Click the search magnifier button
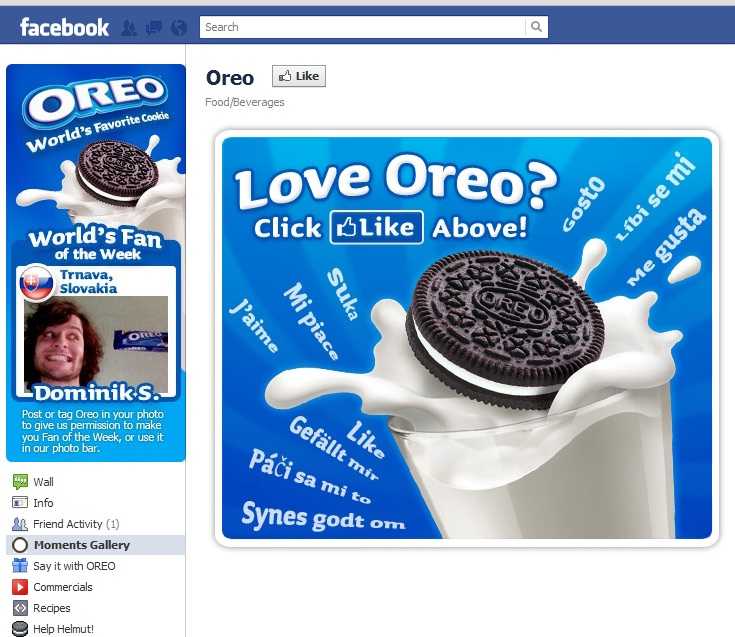The width and height of the screenshot is (735, 637). (x=537, y=27)
